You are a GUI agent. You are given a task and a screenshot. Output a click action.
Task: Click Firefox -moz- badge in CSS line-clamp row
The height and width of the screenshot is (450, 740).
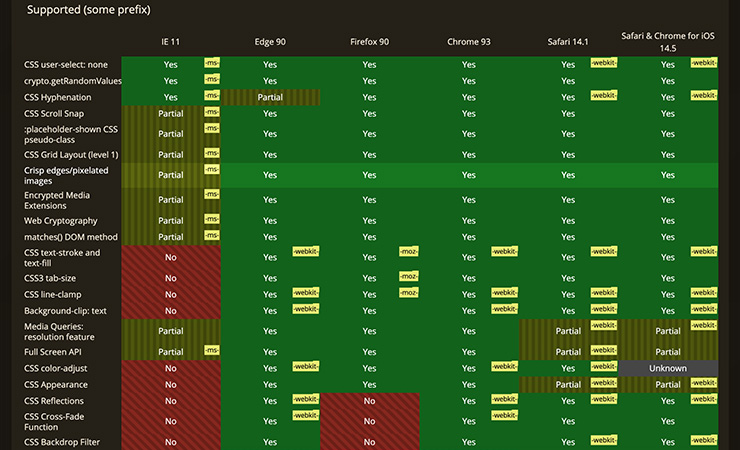click(408, 293)
